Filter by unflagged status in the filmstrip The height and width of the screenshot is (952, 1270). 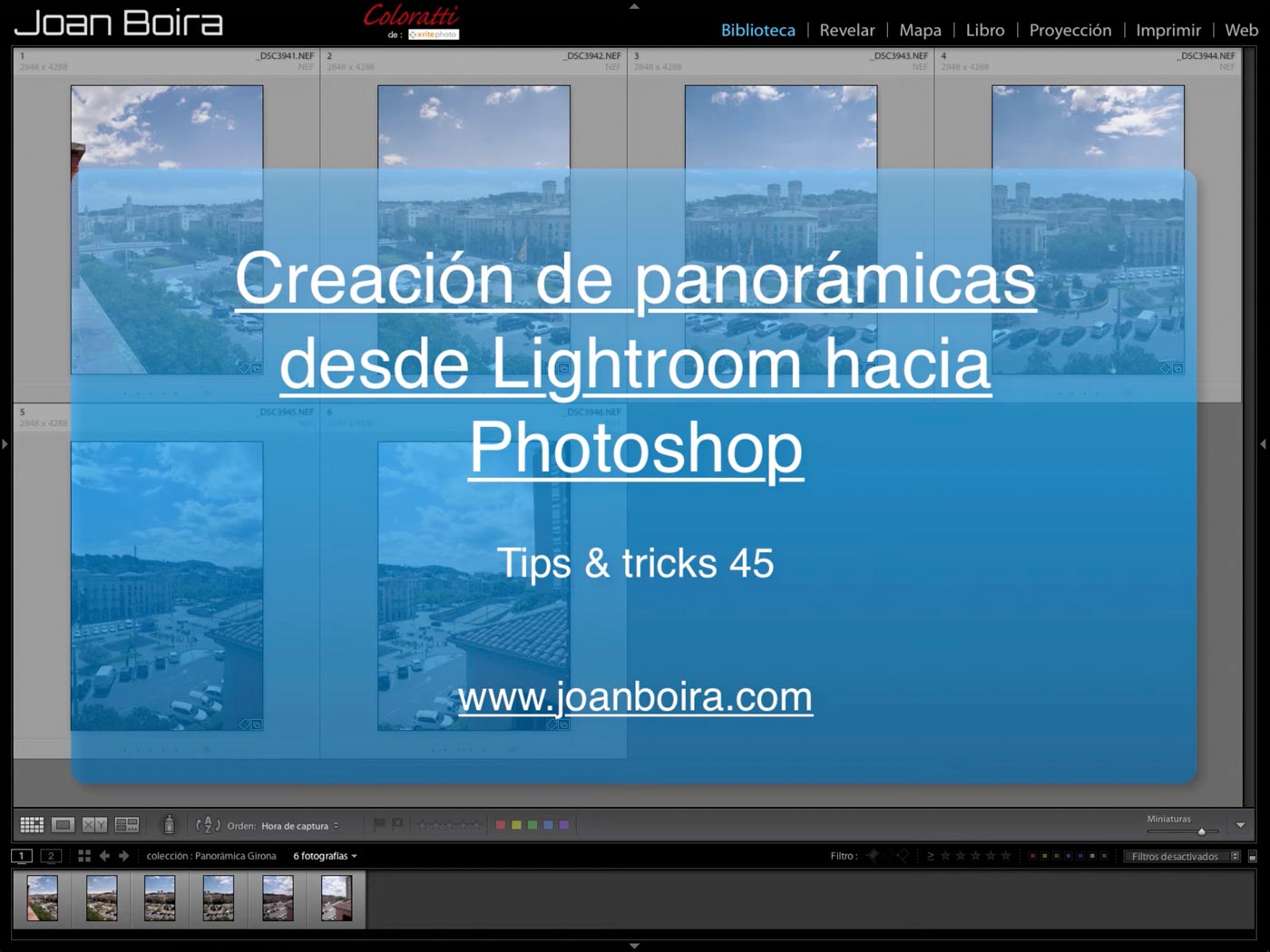[888, 855]
